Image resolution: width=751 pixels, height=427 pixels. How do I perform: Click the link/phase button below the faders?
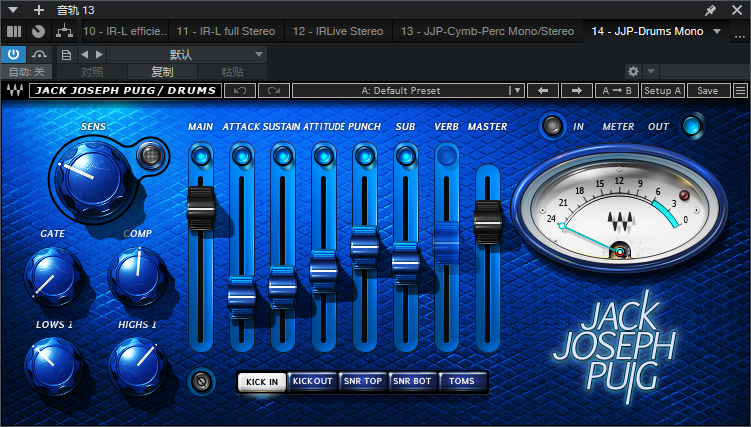click(201, 381)
